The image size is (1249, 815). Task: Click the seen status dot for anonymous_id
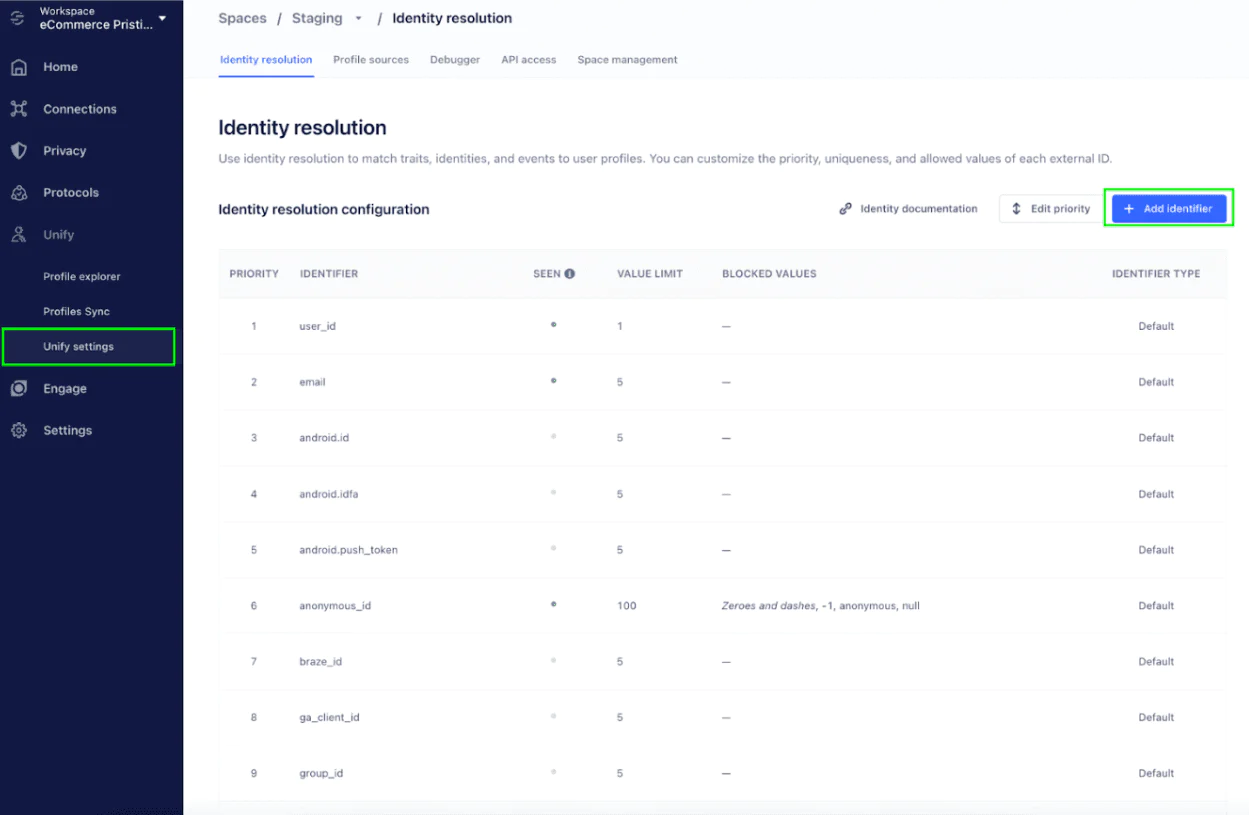coord(553,604)
